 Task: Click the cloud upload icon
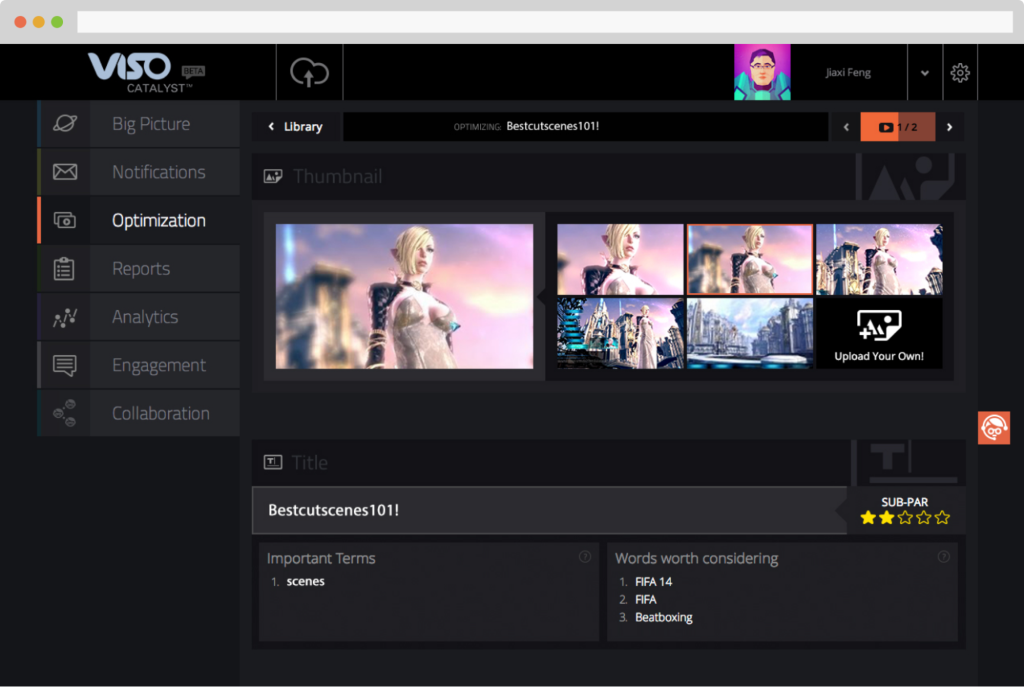coord(309,72)
